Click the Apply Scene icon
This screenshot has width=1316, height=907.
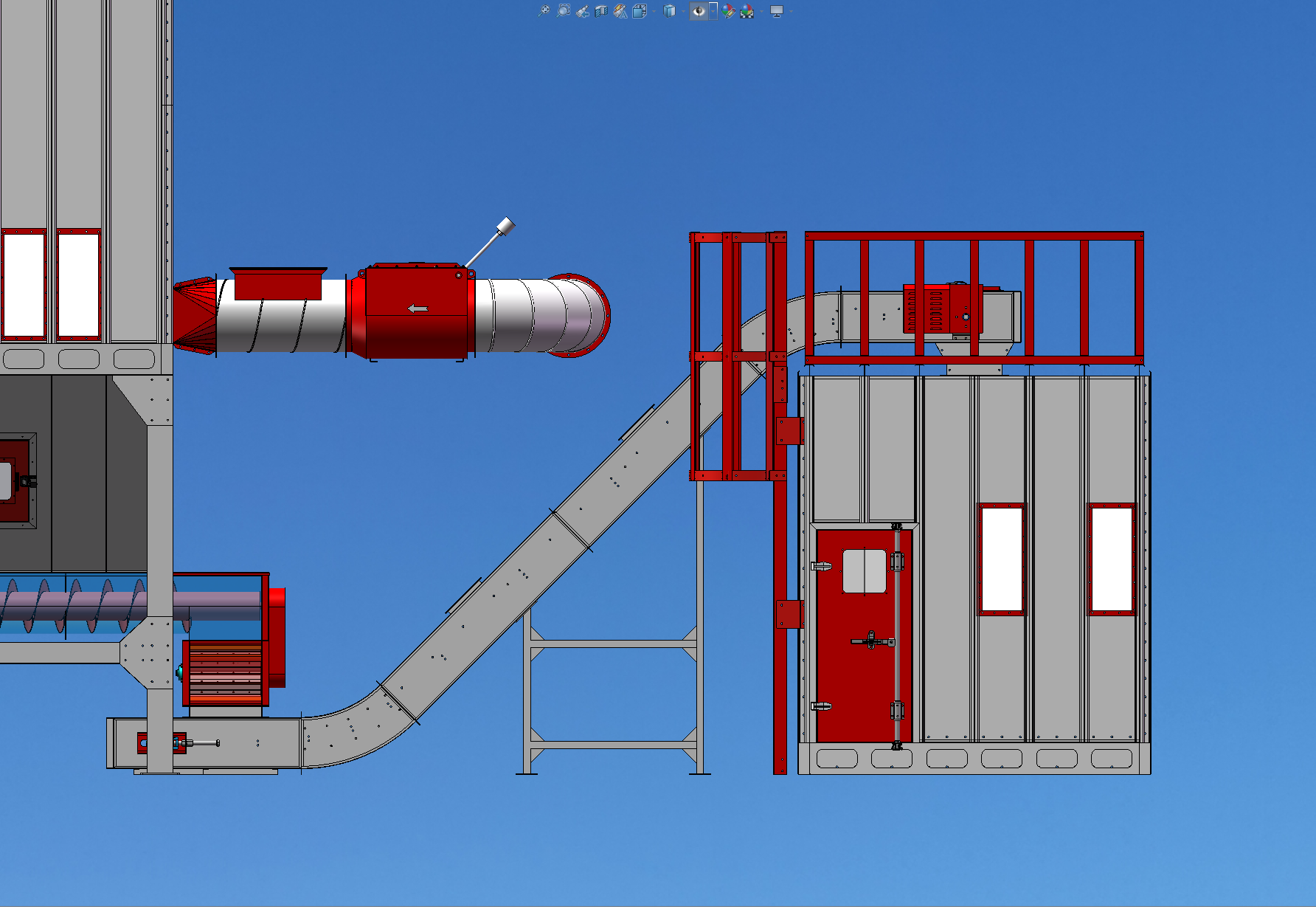(747, 11)
